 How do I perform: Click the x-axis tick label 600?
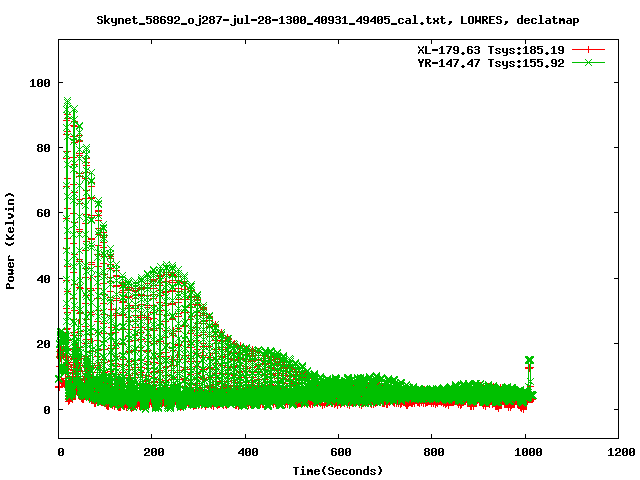click(x=340, y=452)
